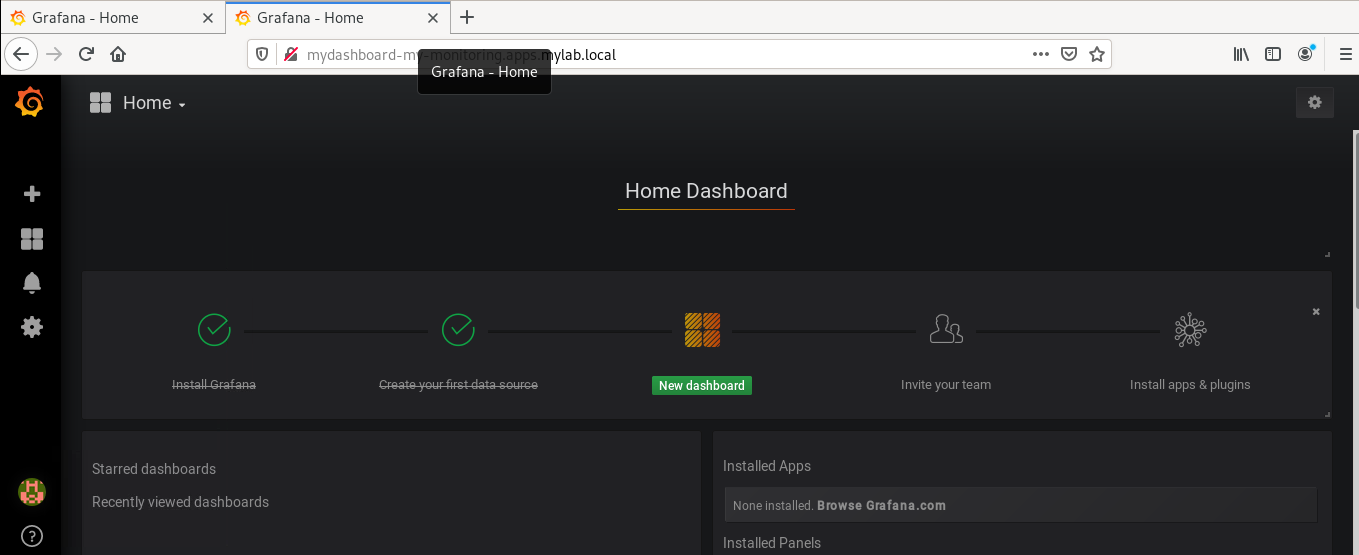Close the second Grafana - Home tab
1359x555 pixels.
point(433,18)
